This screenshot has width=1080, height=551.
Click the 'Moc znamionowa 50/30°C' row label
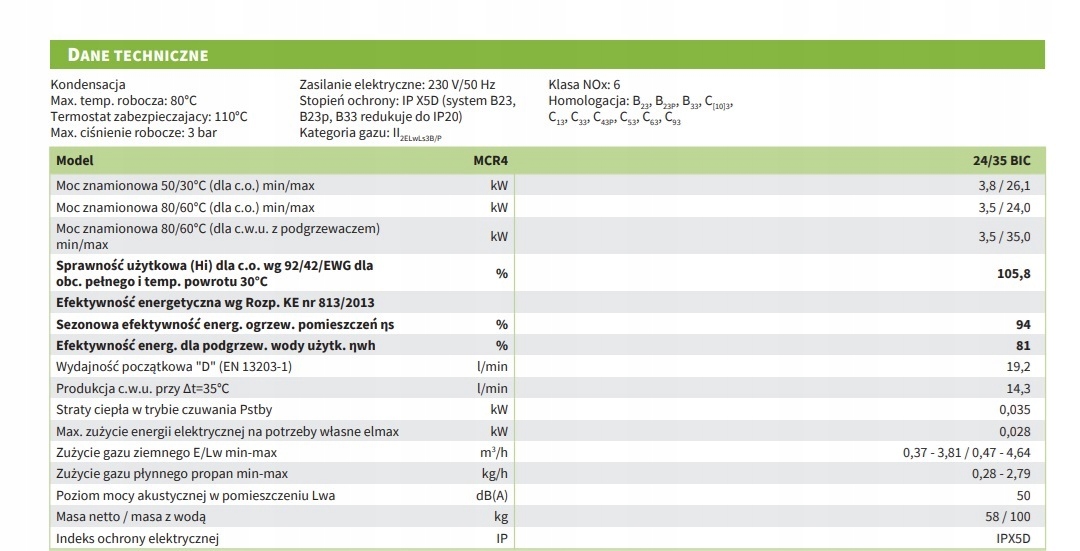point(185,185)
